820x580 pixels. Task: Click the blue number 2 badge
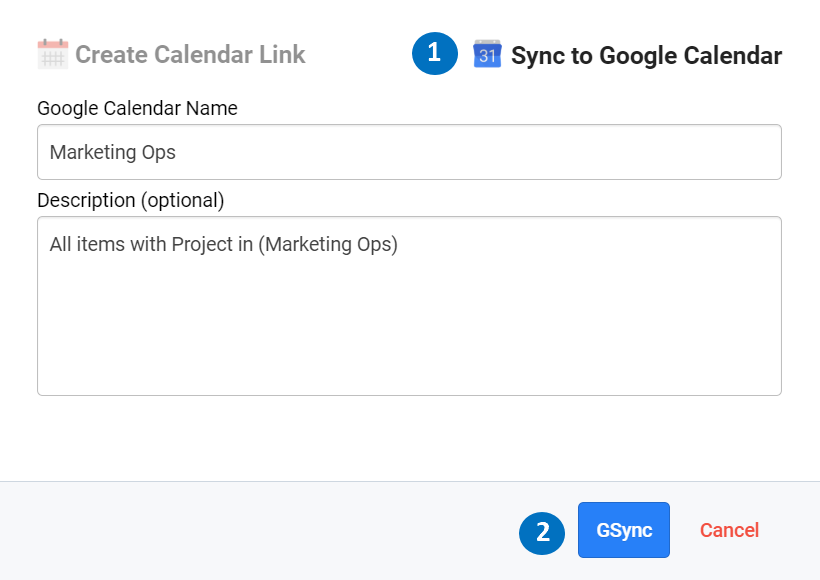(542, 532)
